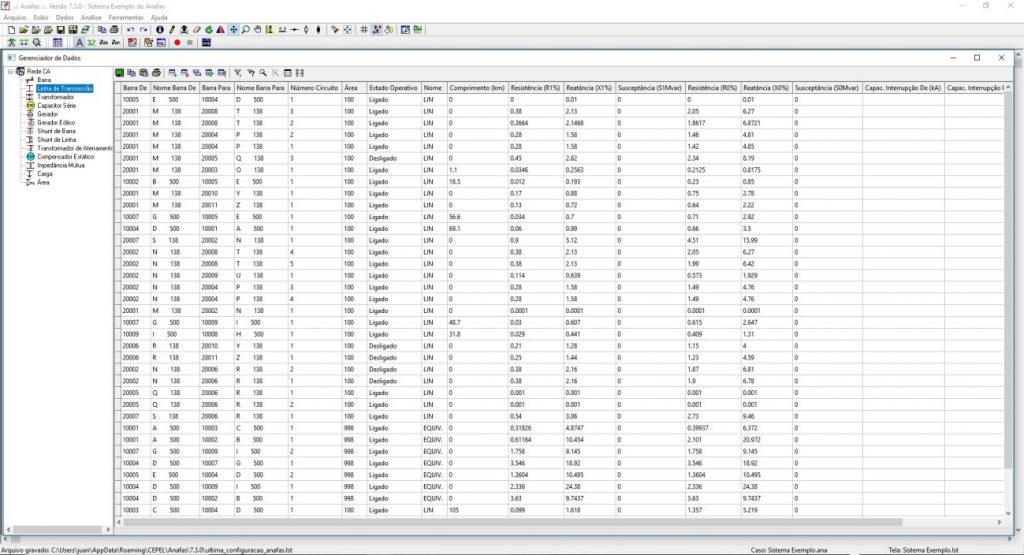This screenshot has width=1024, height=555.
Task: Click the filter funnel icon in Gerenciador de Dados
Action: (237, 73)
